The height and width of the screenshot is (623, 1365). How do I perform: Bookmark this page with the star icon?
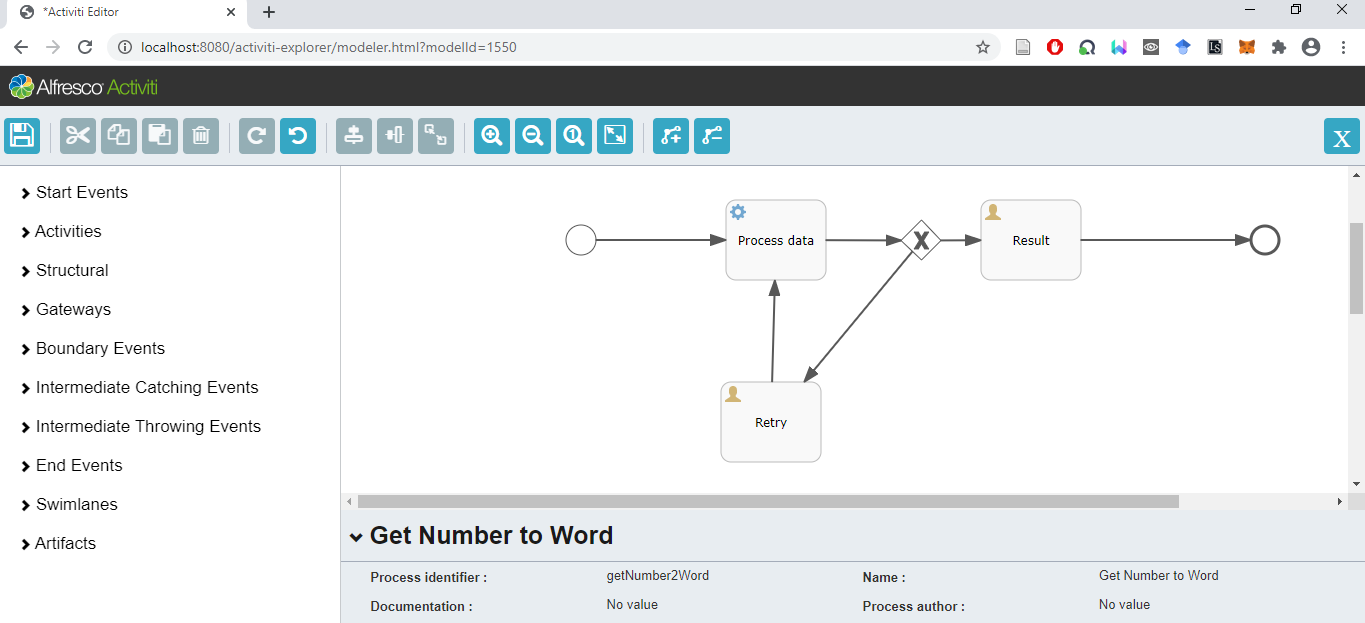pos(983,47)
